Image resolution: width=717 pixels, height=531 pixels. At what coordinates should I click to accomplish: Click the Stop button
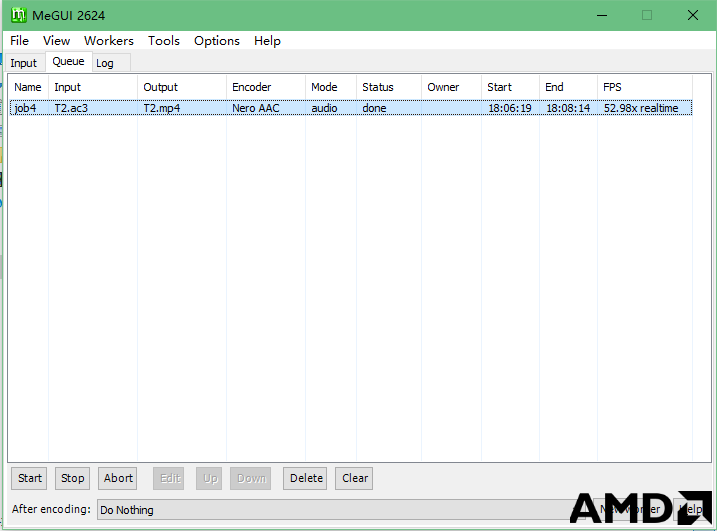pyautogui.click(x=72, y=478)
